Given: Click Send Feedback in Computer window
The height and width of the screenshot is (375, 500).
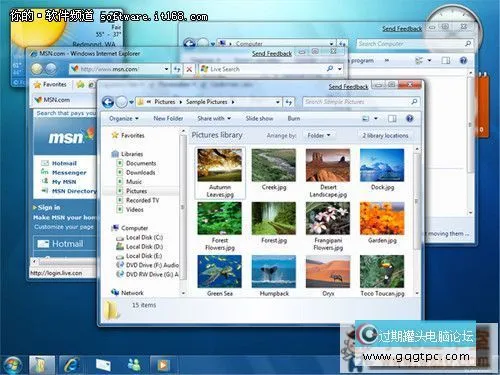Looking at the screenshot, I should point(402,29).
